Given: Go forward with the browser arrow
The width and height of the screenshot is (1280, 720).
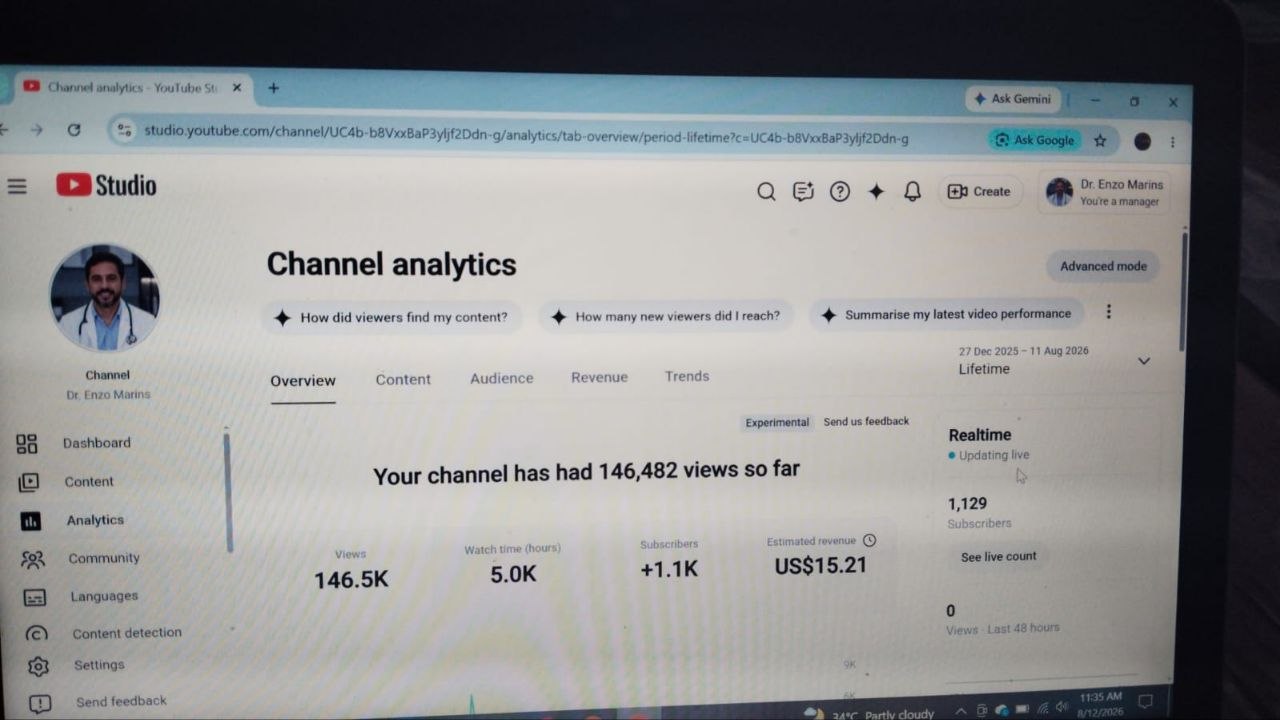Looking at the screenshot, I should pos(37,130).
